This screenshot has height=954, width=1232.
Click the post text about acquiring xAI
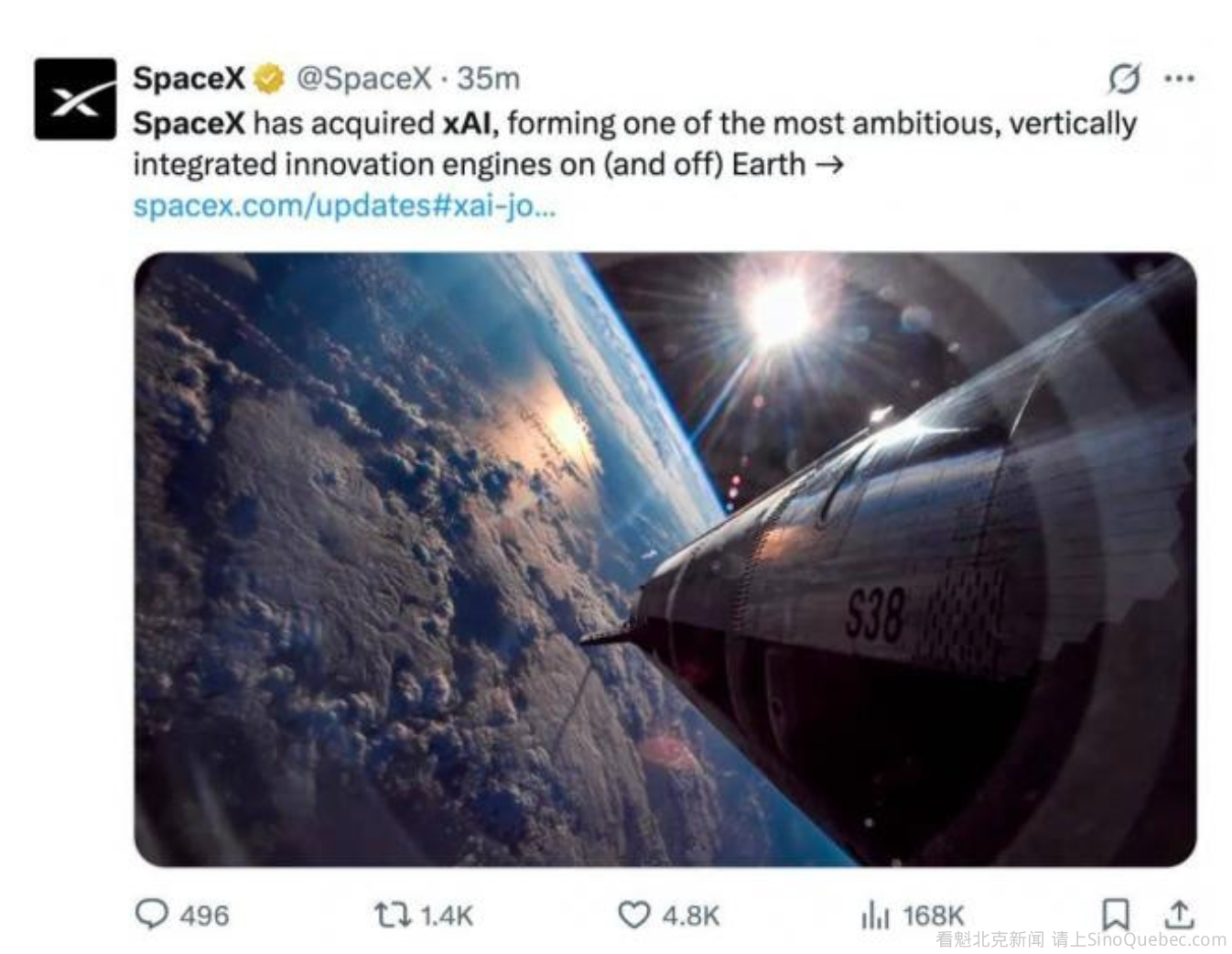click(x=634, y=144)
